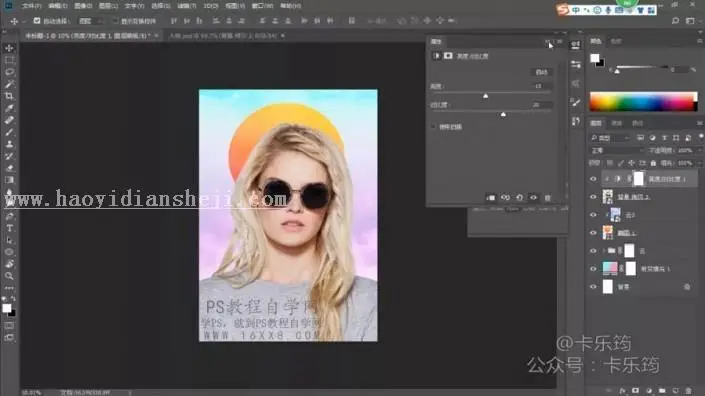The width and height of the screenshot is (705, 396).
Task: Open the auto-select target dropdown
Action: click(x=90, y=21)
